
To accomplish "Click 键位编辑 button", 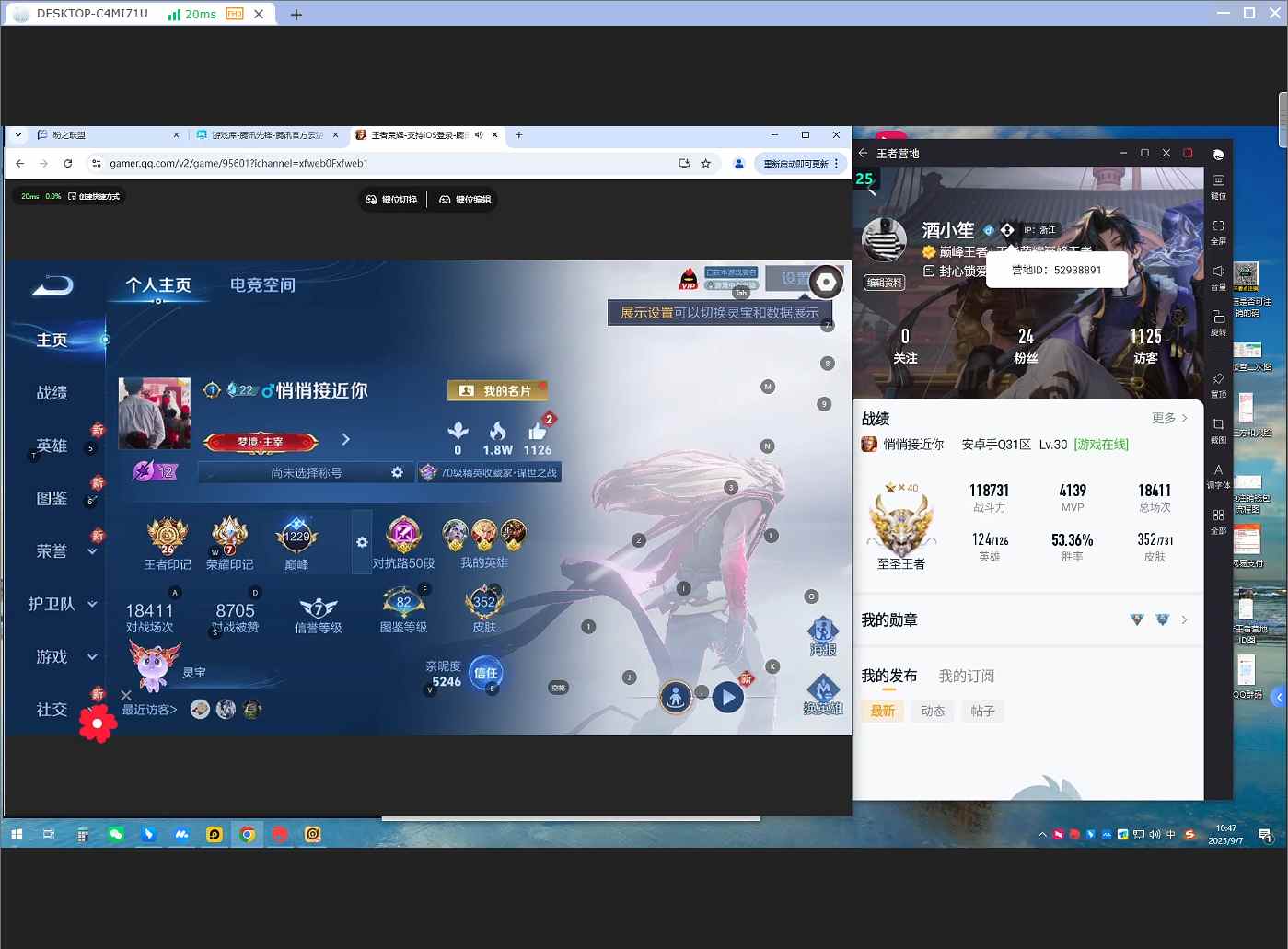I will click(465, 200).
